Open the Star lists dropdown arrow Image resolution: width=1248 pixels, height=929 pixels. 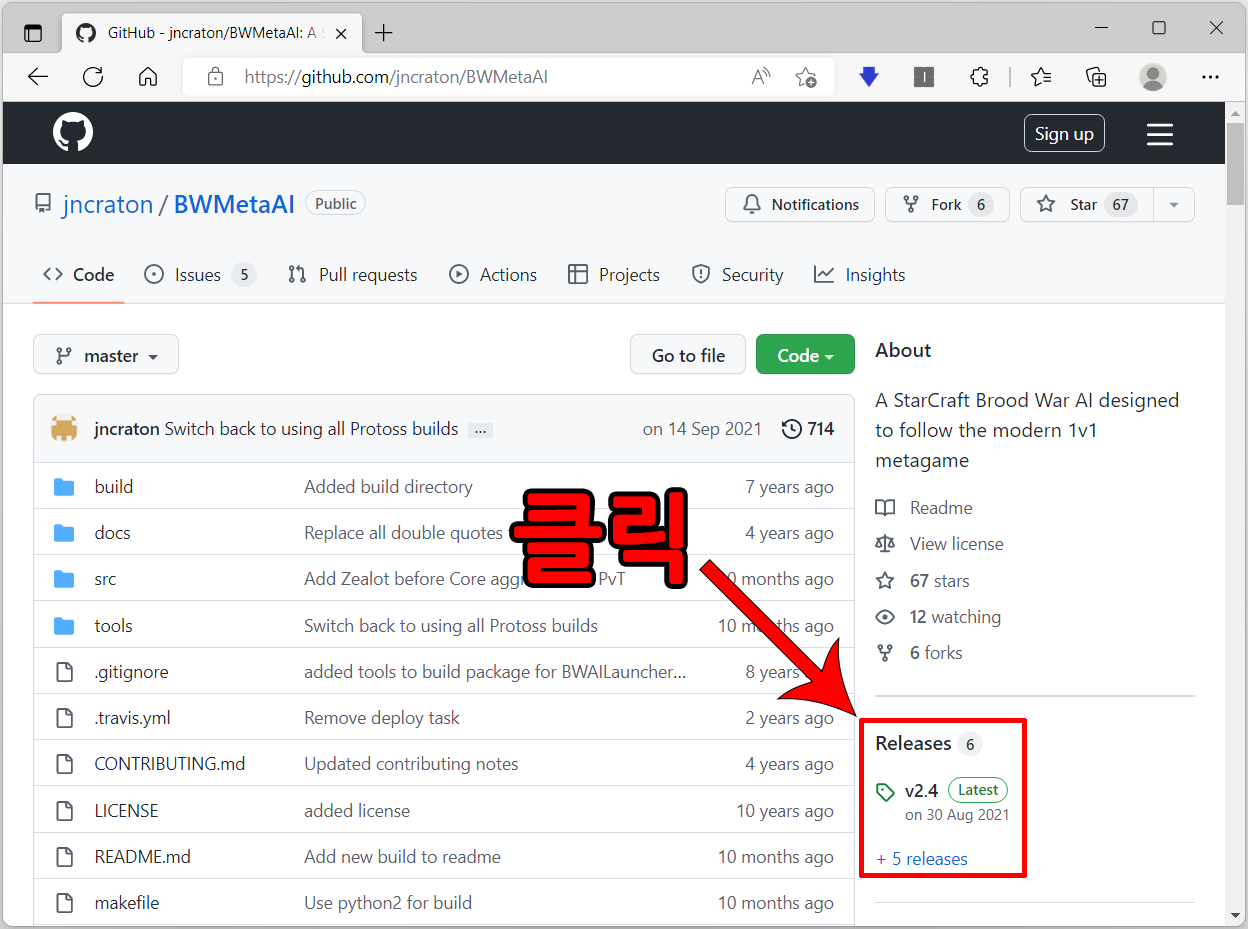tap(1174, 205)
